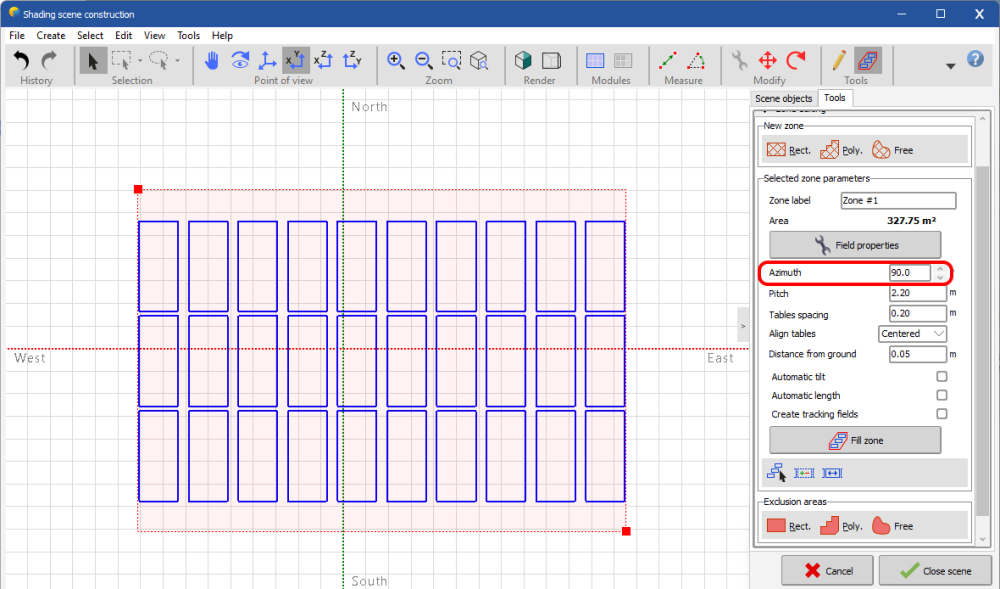Click the Zoom in magnifier
Viewport: 1000px width, 589px height.
[396, 61]
